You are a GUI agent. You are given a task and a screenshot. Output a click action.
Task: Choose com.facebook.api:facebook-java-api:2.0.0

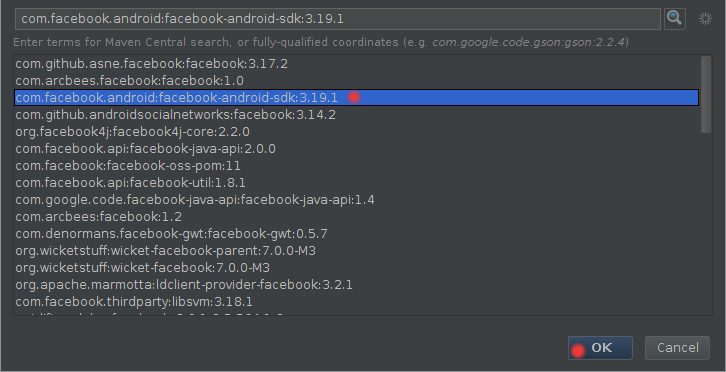click(x=357, y=149)
